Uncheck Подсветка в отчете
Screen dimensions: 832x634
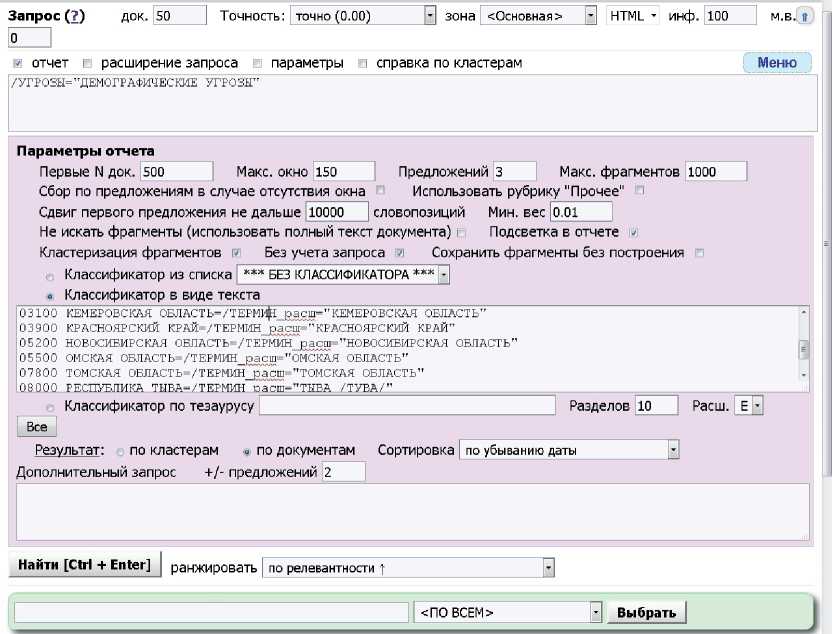(633, 232)
